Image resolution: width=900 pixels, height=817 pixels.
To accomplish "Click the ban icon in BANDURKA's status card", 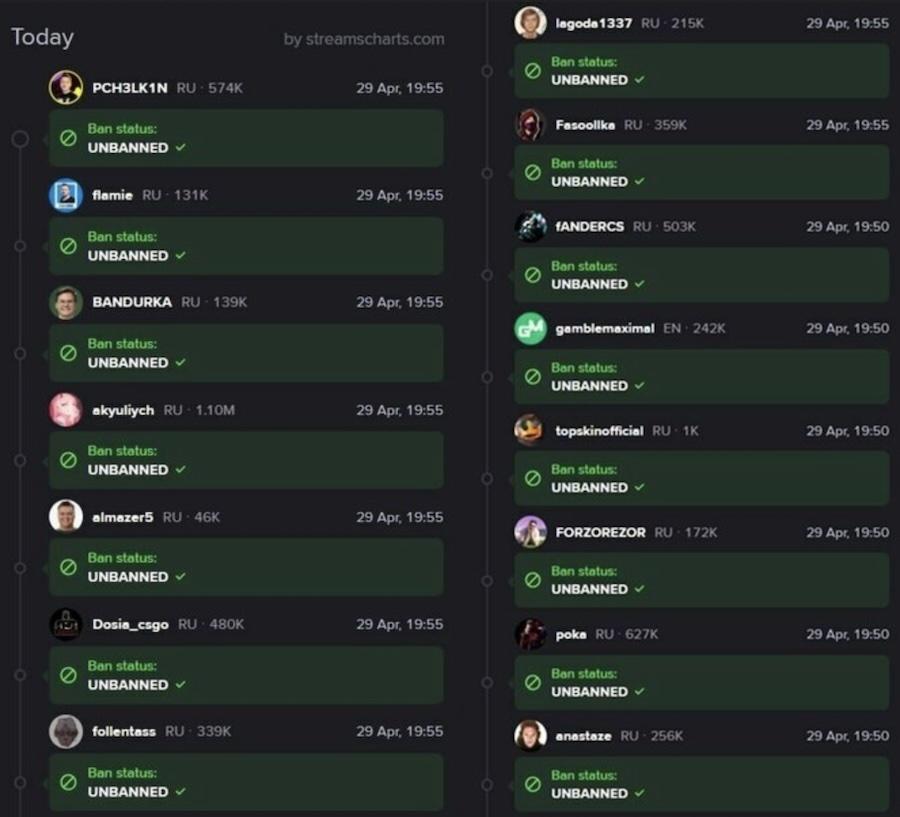I will pyautogui.click(x=68, y=353).
